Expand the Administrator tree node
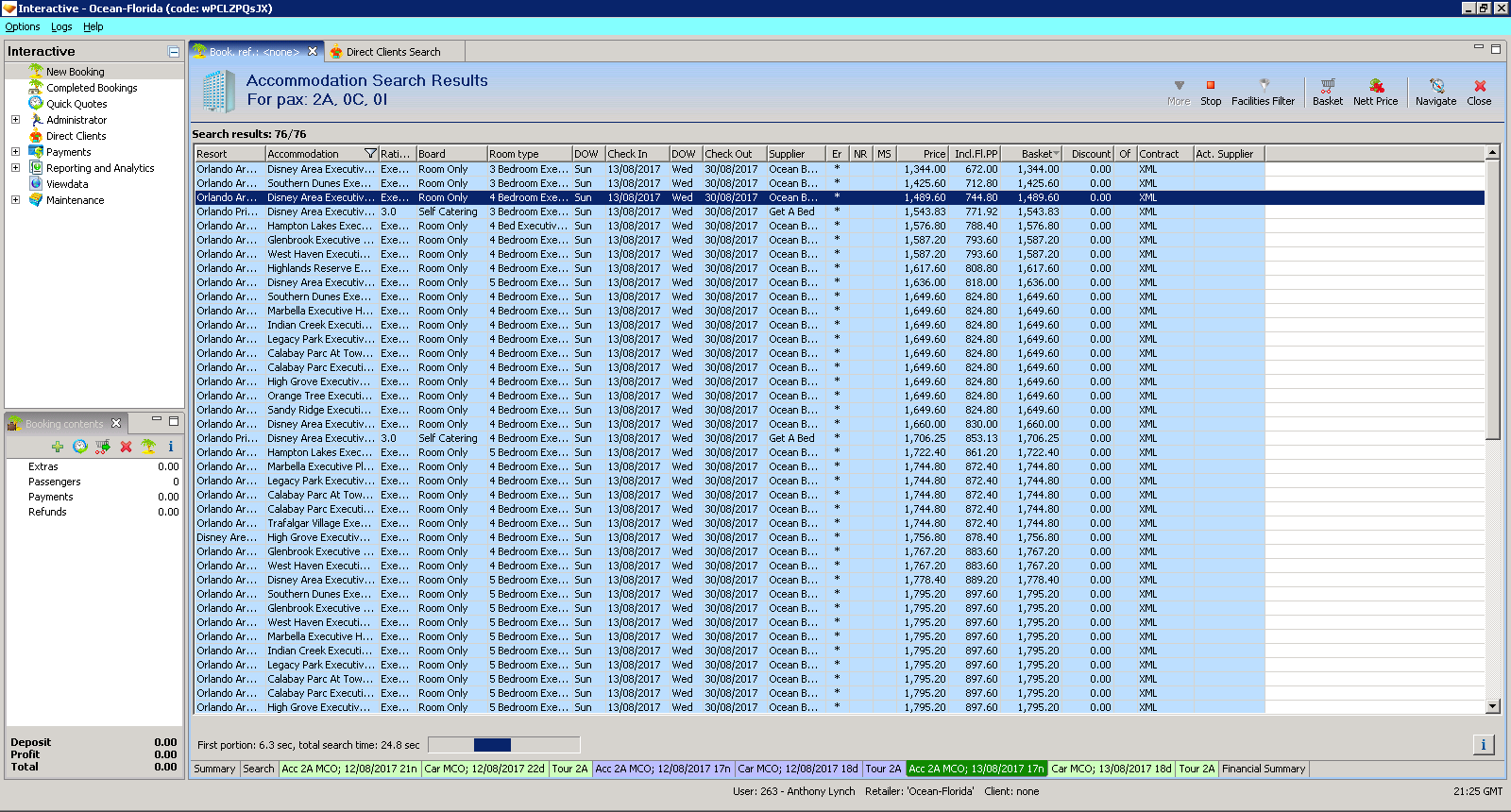1511x812 pixels. tap(15, 120)
